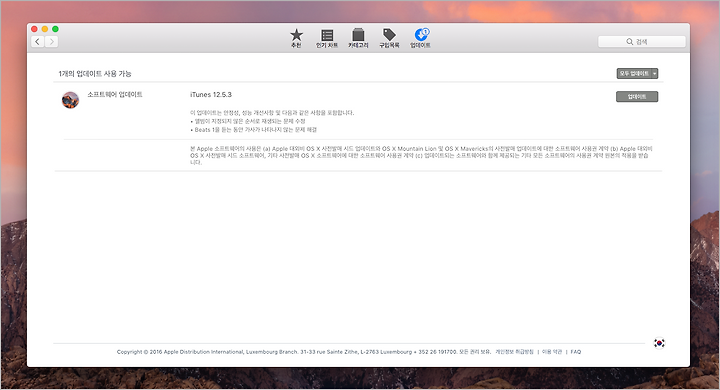Click the 모두 업데이트 update all button
720x390 pixels.
[634, 73]
